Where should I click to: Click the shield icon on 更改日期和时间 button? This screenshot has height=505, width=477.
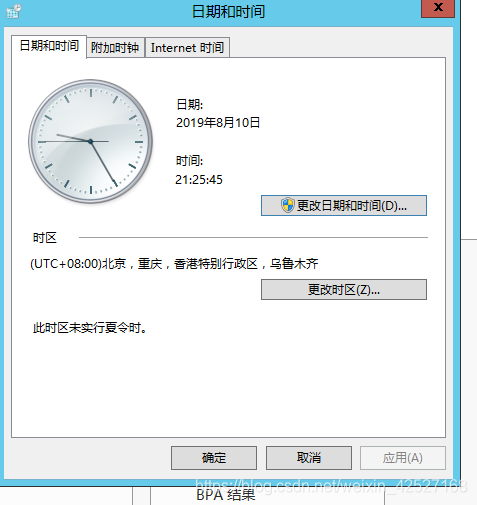click(x=287, y=205)
